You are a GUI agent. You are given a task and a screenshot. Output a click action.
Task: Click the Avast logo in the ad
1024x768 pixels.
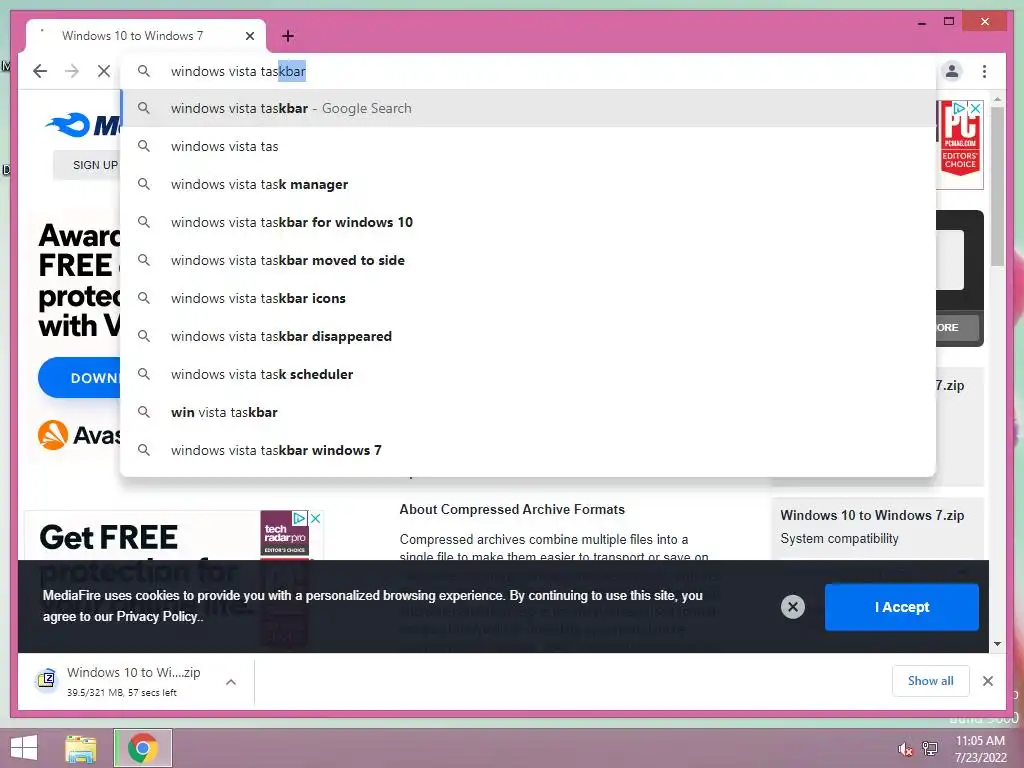tap(80, 435)
